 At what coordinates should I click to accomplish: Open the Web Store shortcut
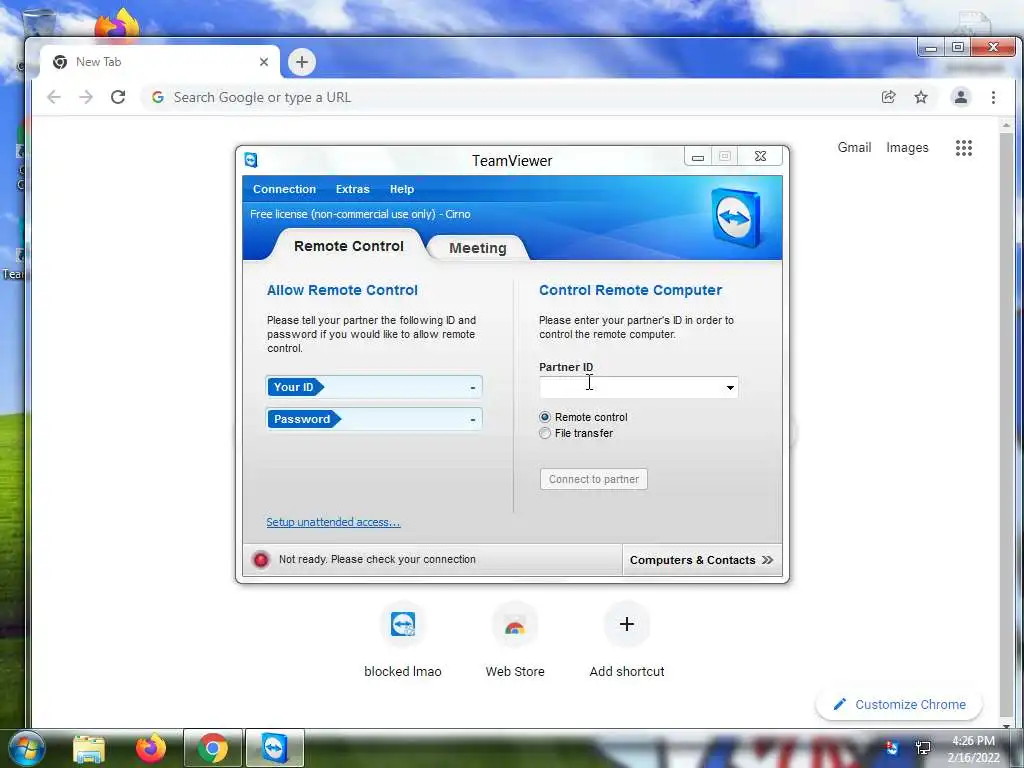coord(515,624)
